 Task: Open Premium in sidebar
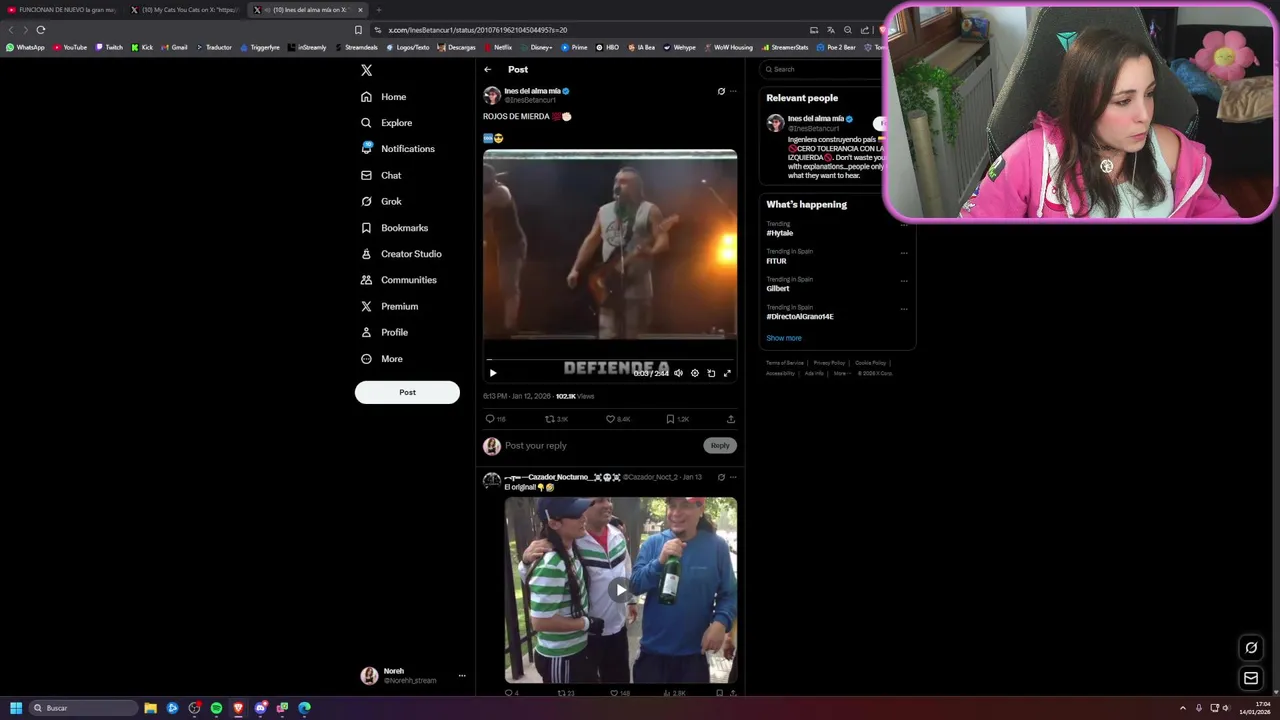coord(389,306)
